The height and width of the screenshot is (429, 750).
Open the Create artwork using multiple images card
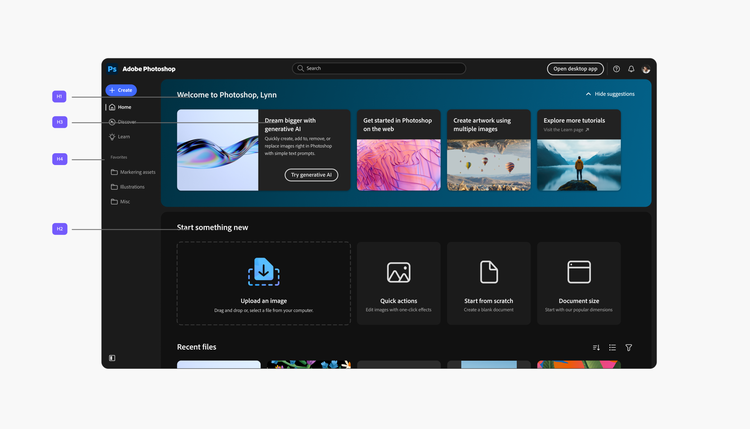(x=488, y=150)
